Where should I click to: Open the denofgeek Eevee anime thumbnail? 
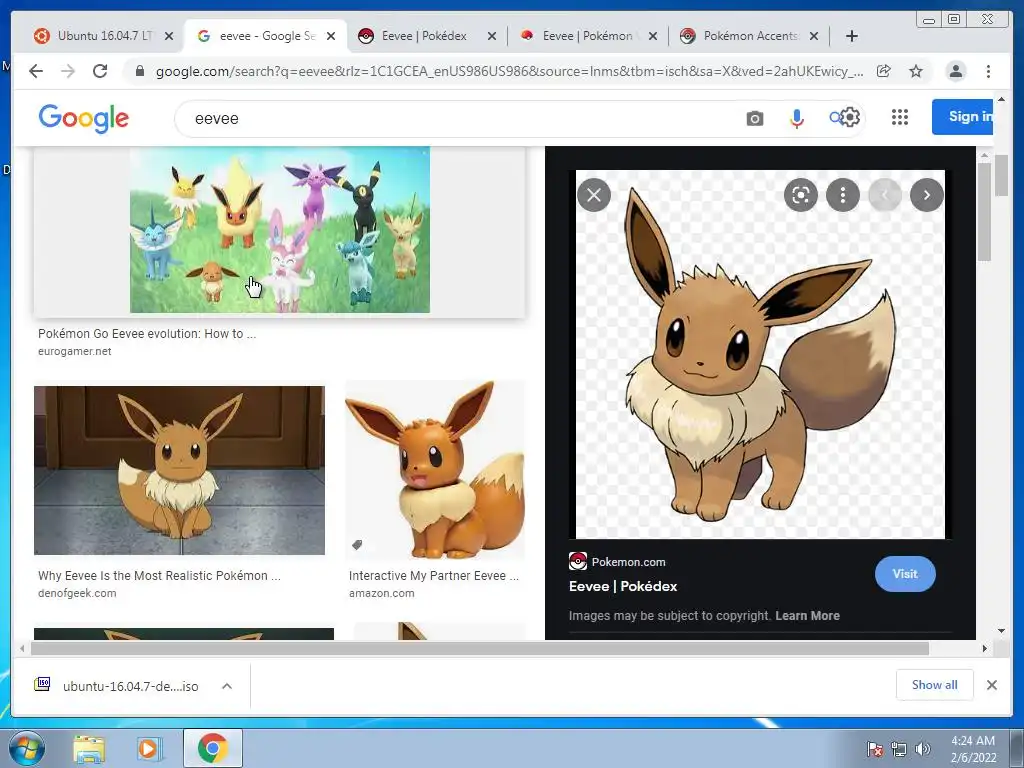(180, 470)
